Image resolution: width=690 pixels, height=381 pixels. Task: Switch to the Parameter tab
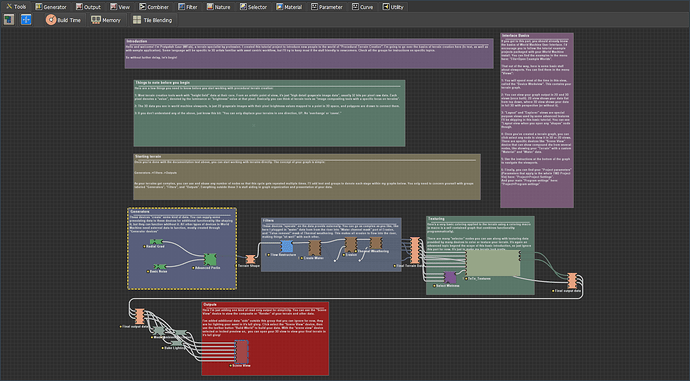click(x=327, y=7)
